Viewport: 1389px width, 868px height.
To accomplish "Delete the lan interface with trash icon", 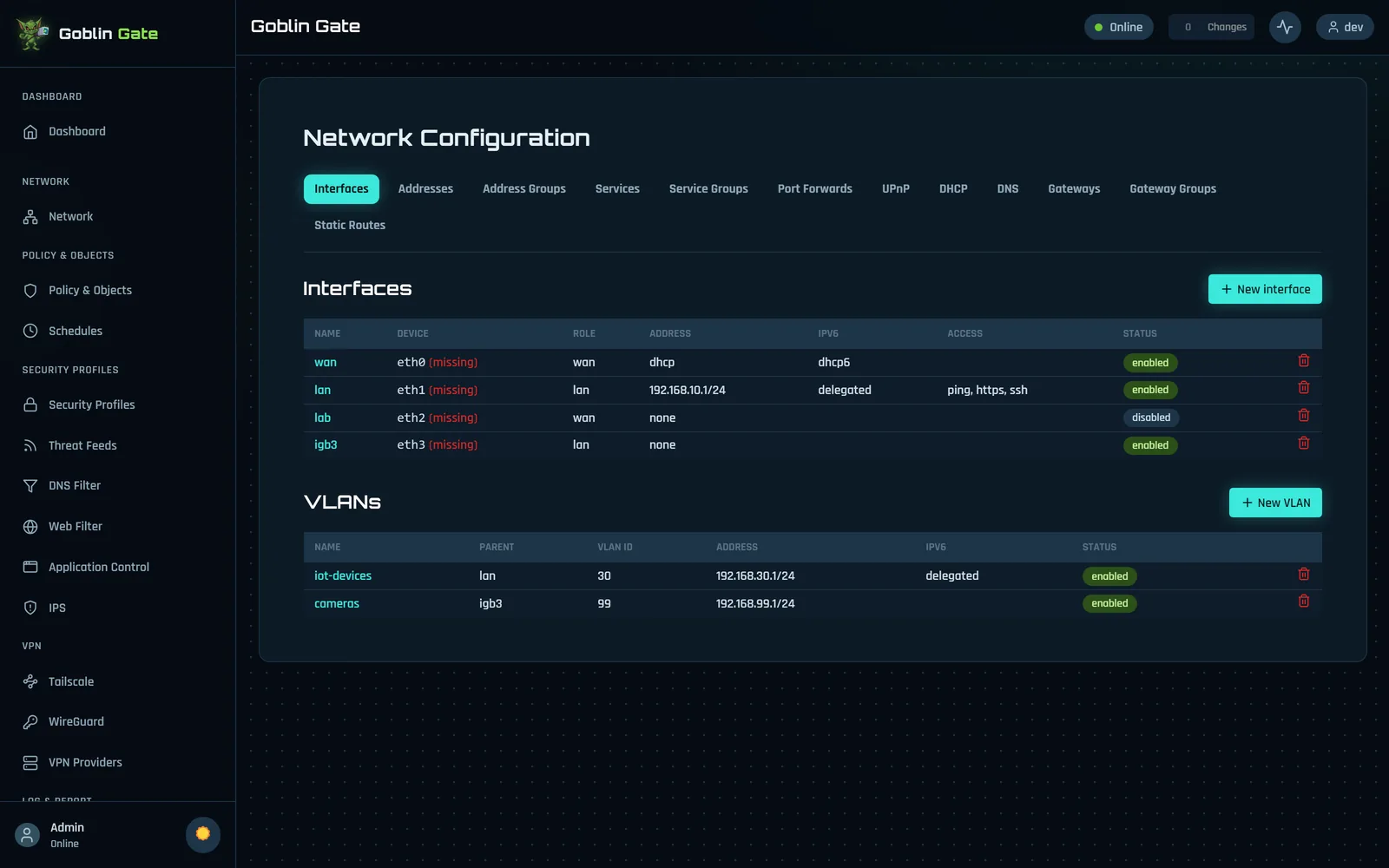I will point(1303,388).
